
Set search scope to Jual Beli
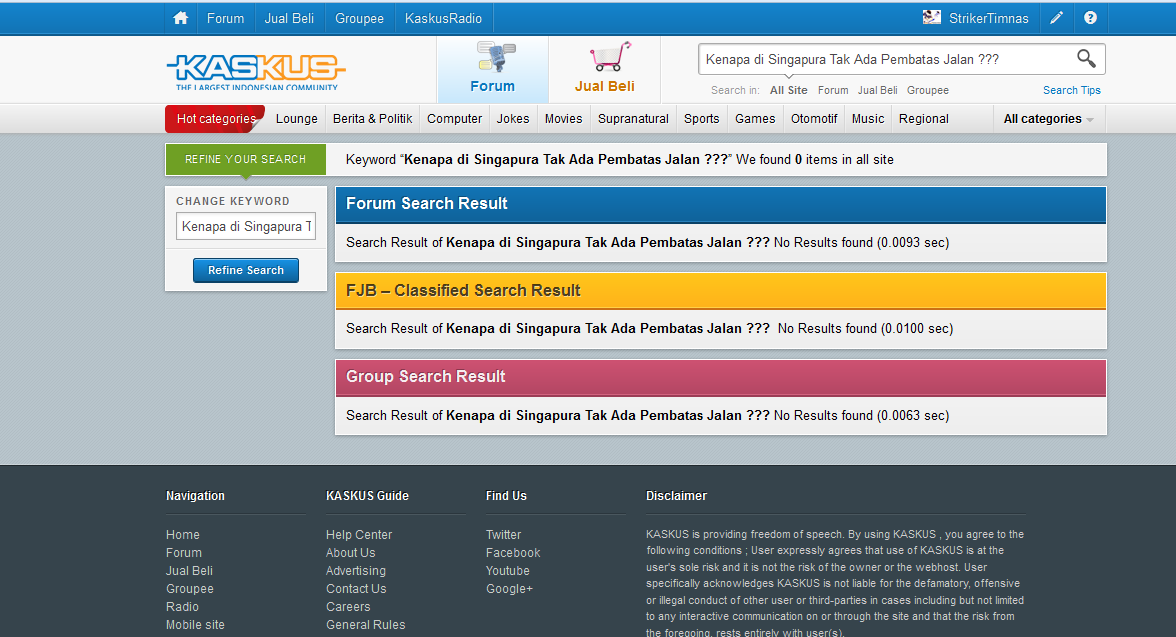[x=878, y=90]
